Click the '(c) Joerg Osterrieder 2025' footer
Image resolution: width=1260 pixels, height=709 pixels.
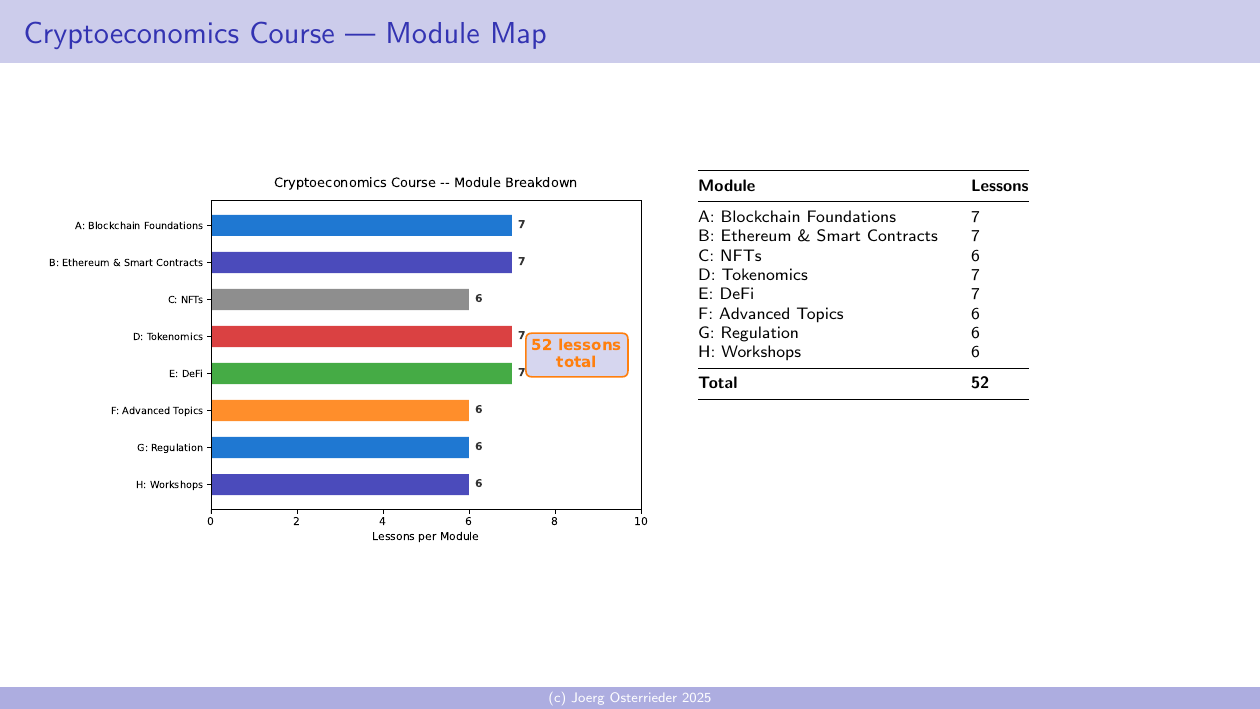(630, 697)
